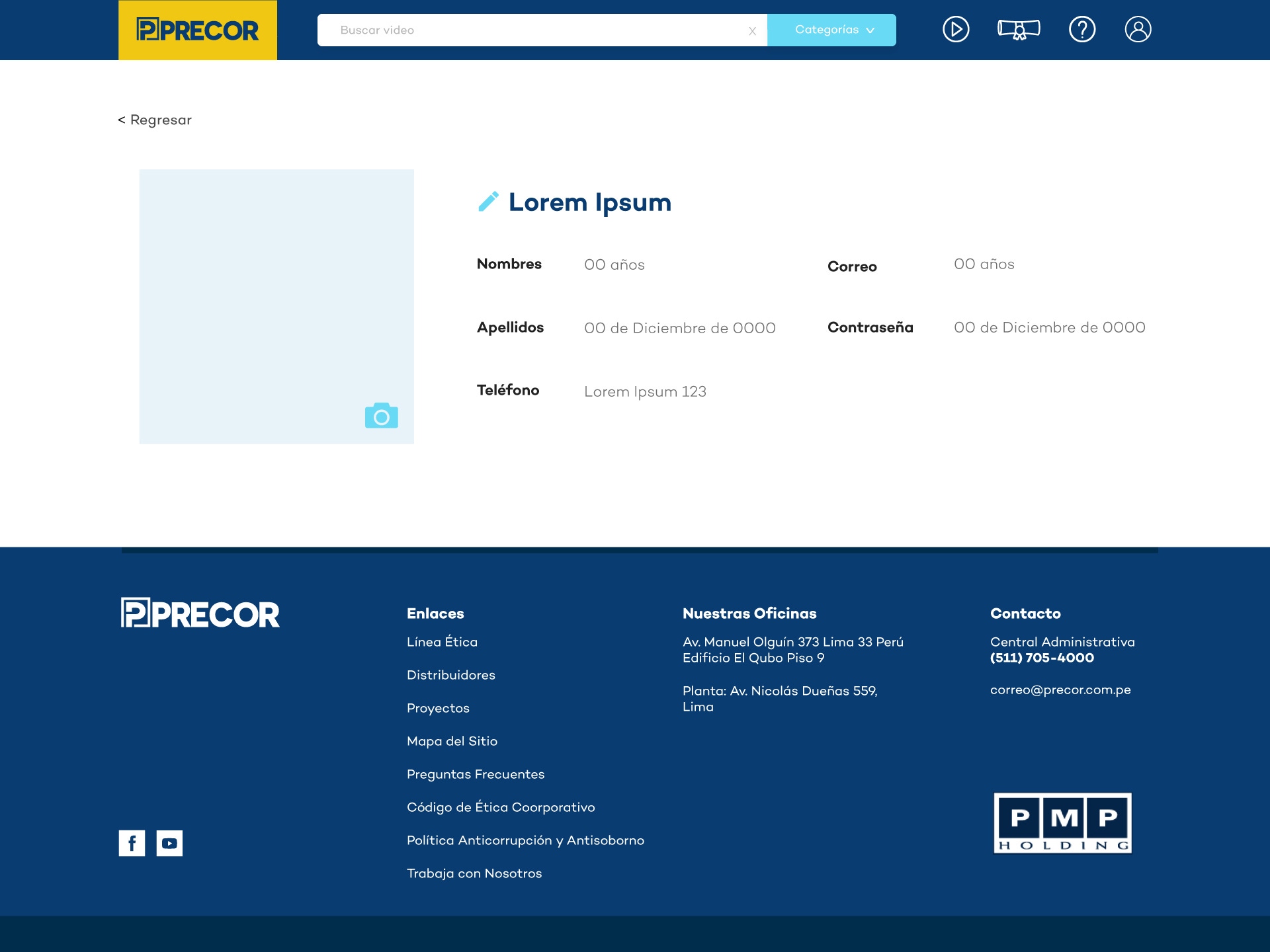Click the Contraseña field label
Viewport: 1270px width, 952px height.
870,327
